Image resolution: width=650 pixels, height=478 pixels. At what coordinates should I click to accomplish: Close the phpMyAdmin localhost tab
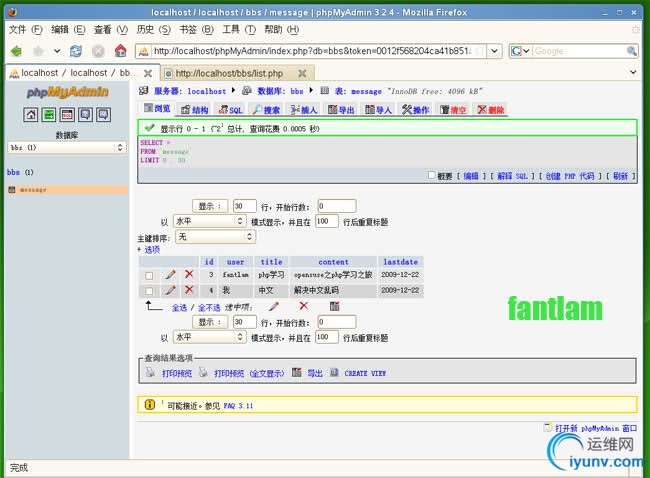pyautogui.click(x=148, y=73)
